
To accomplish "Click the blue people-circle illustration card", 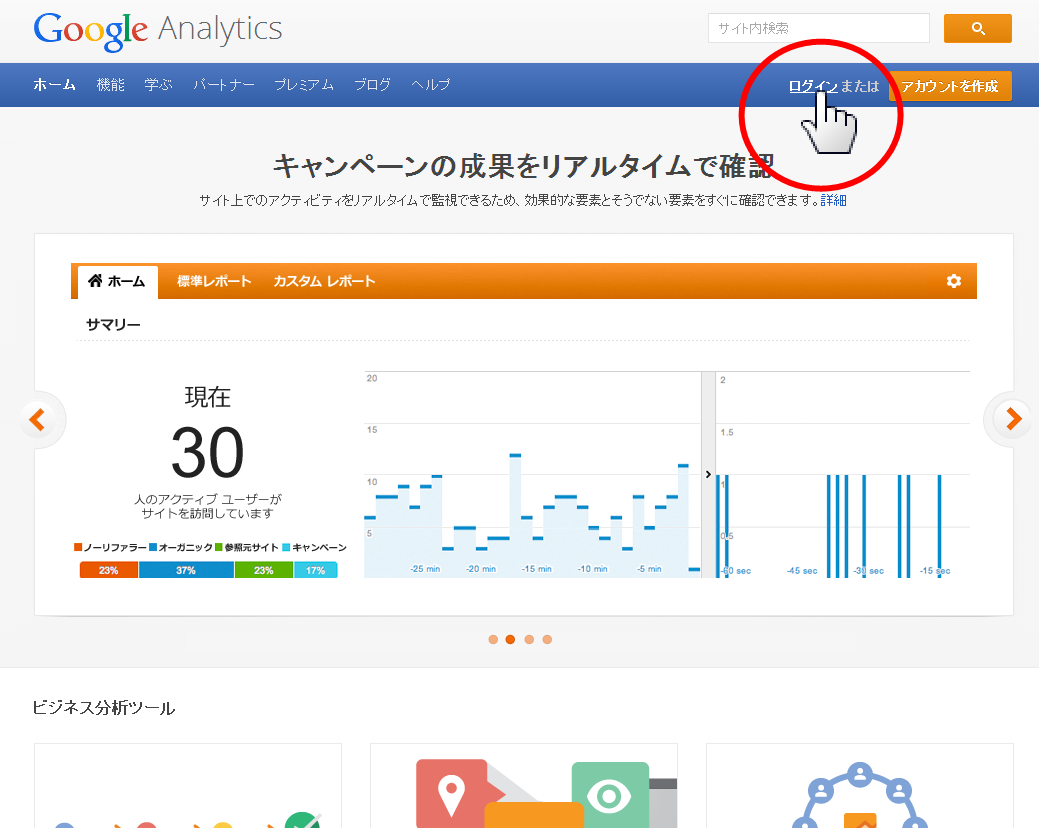I will (x=859, y=786).
